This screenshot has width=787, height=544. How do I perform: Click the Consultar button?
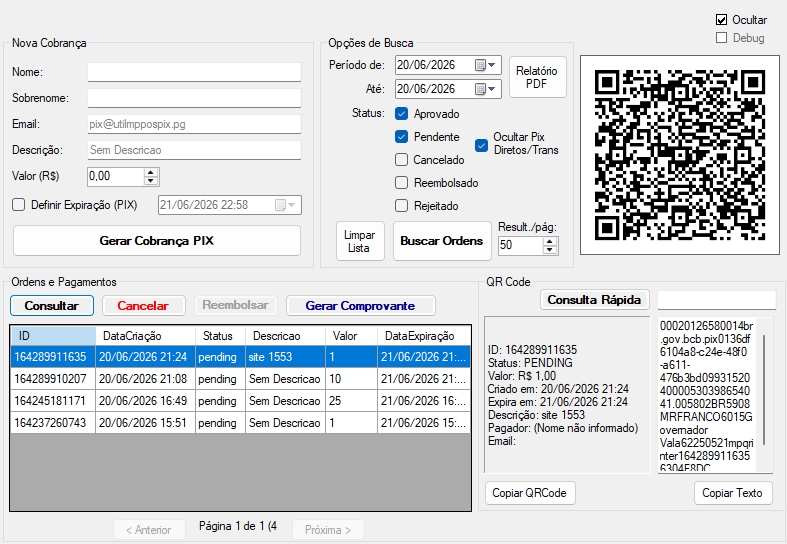[x=52, y=306]
